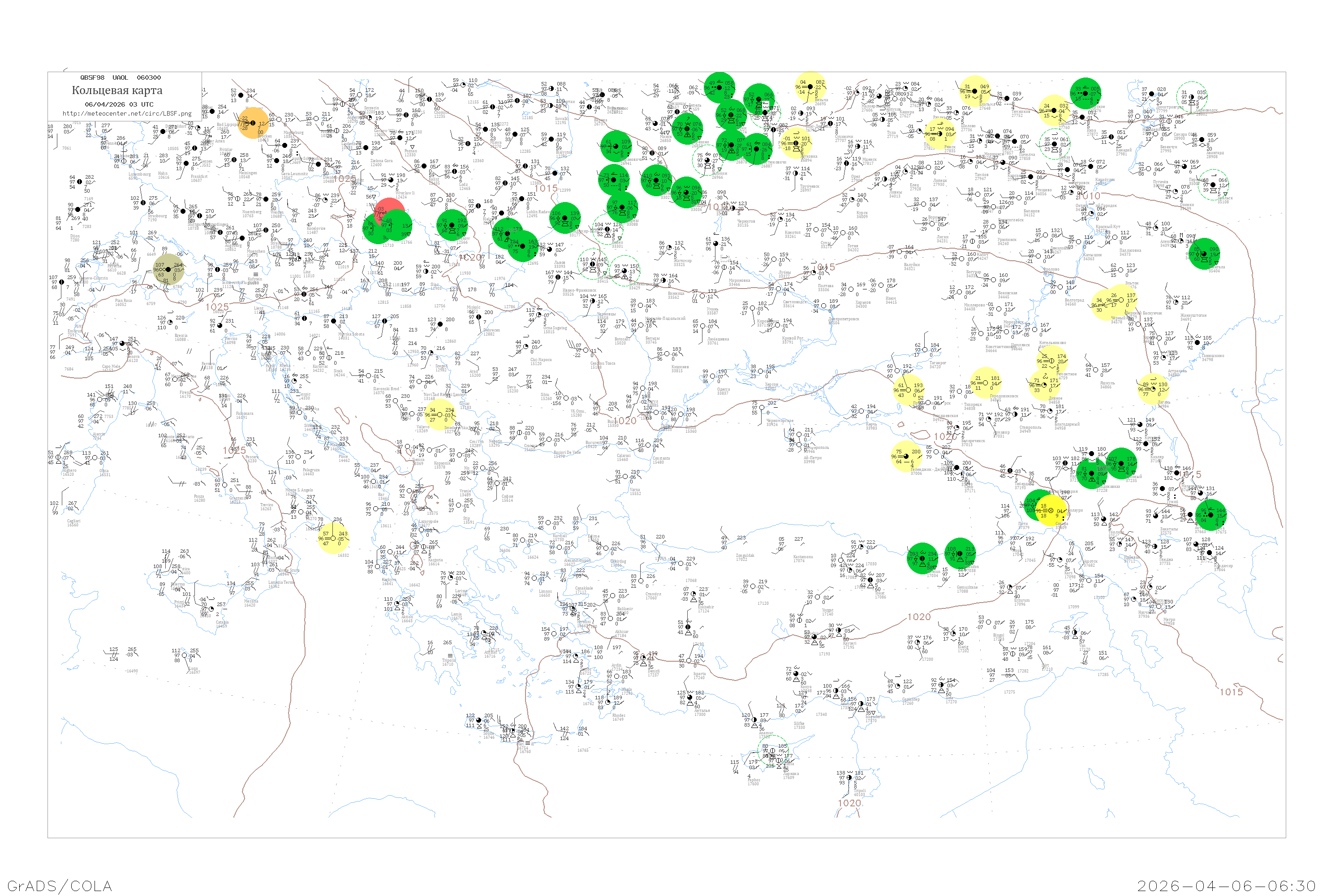Screen dimensions: 1344x896
Task: Click green marker at Trabzon 17038
Action: pos(960,553)
